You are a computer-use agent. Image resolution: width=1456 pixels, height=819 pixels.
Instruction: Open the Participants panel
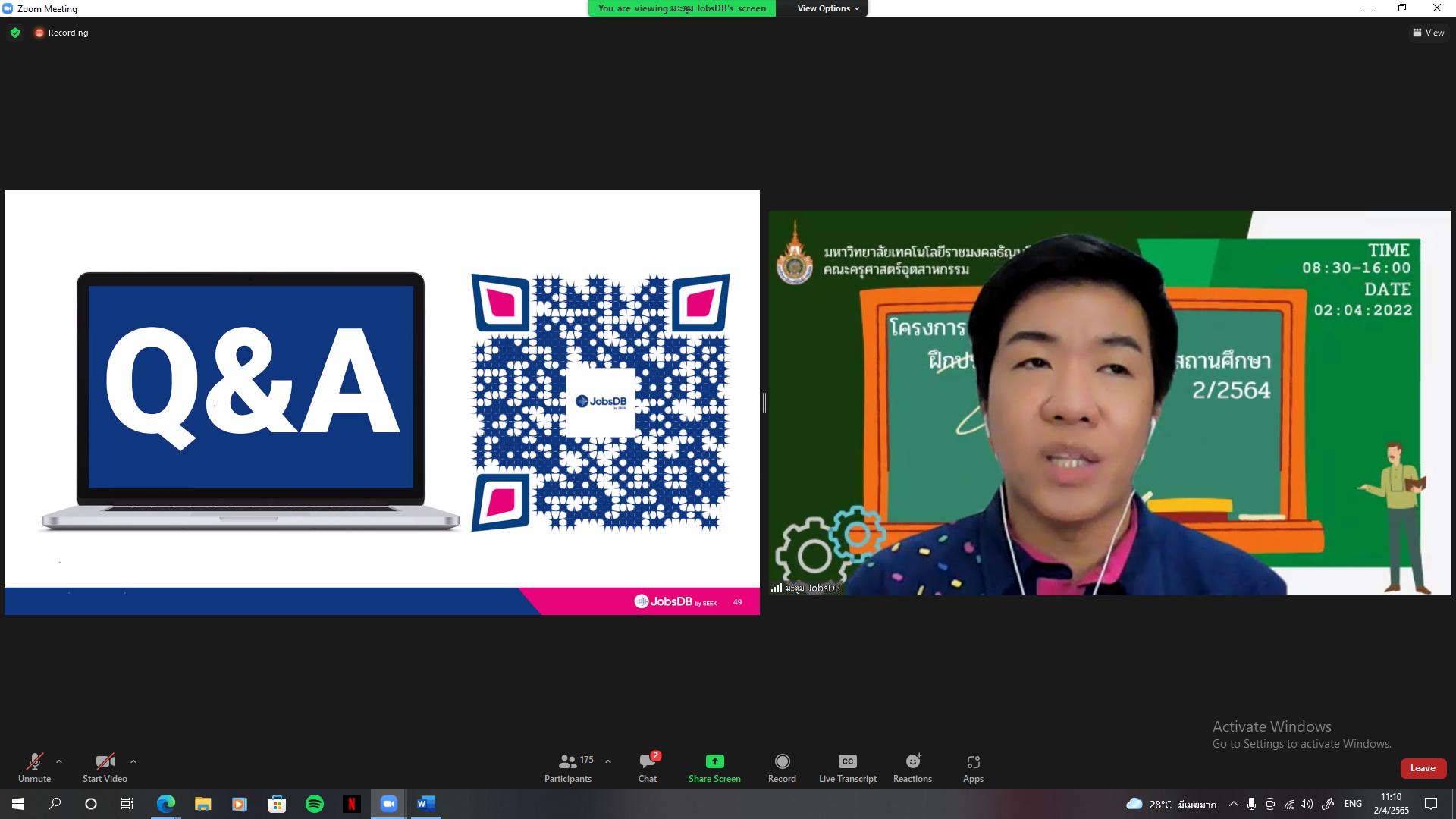568,767
